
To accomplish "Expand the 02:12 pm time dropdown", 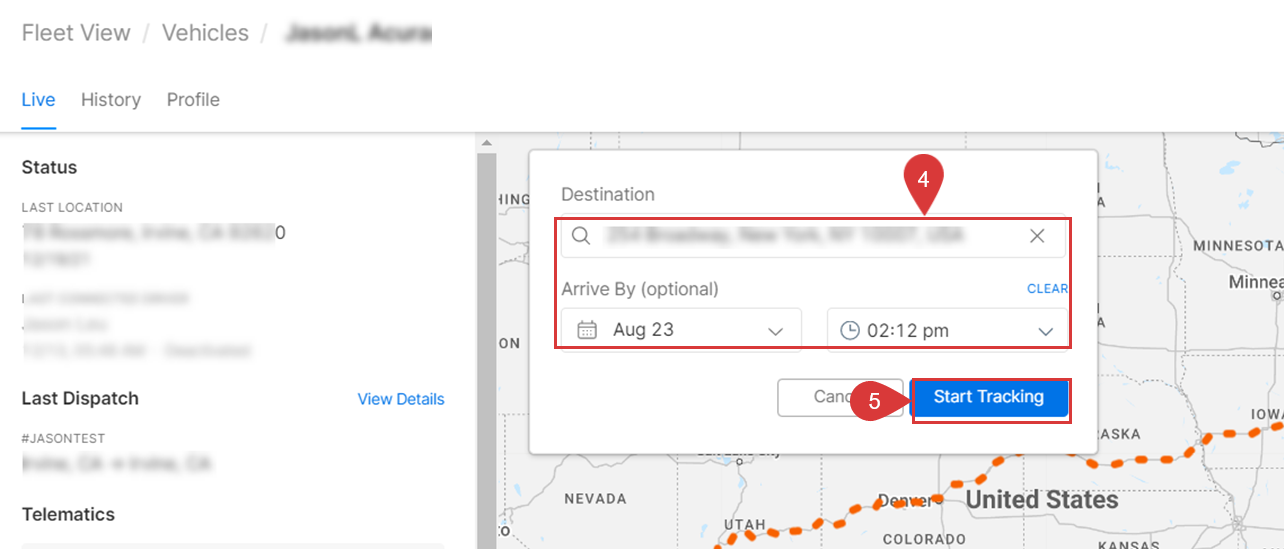I will pos(1046,331).
